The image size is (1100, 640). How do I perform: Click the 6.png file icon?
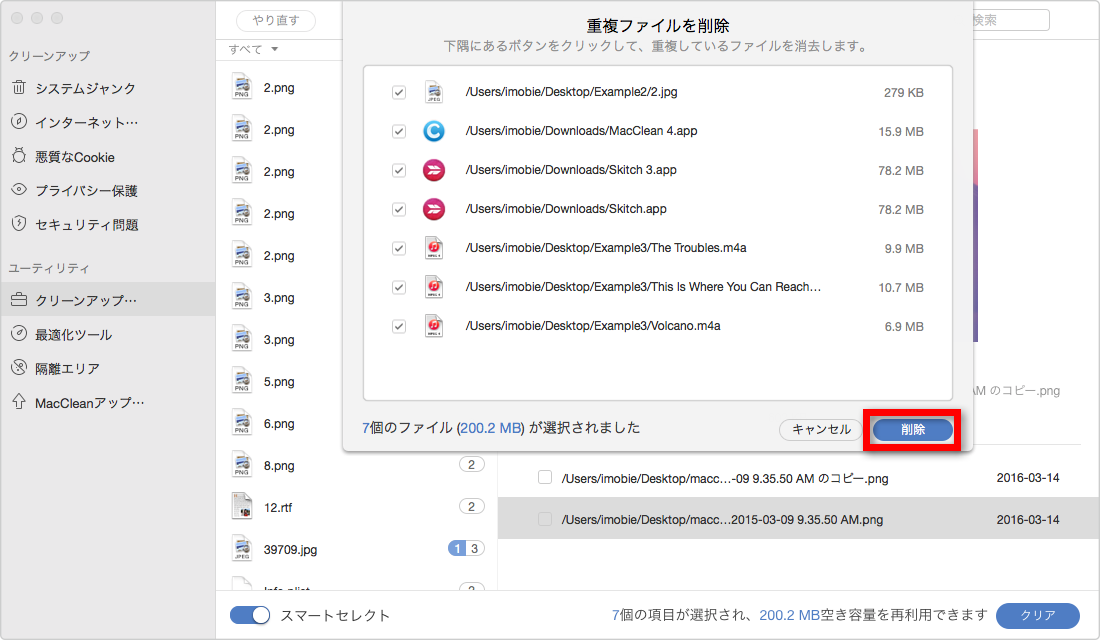(x=242, y=422)
